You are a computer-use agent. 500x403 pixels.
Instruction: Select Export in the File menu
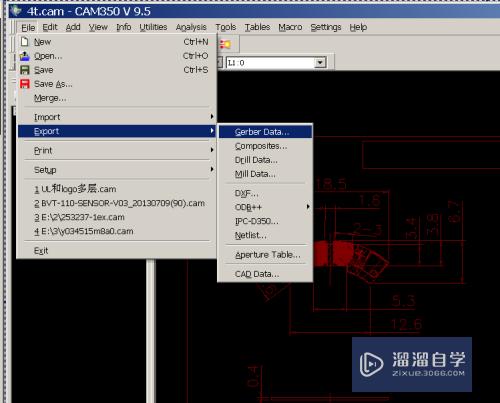coord(117,131)
